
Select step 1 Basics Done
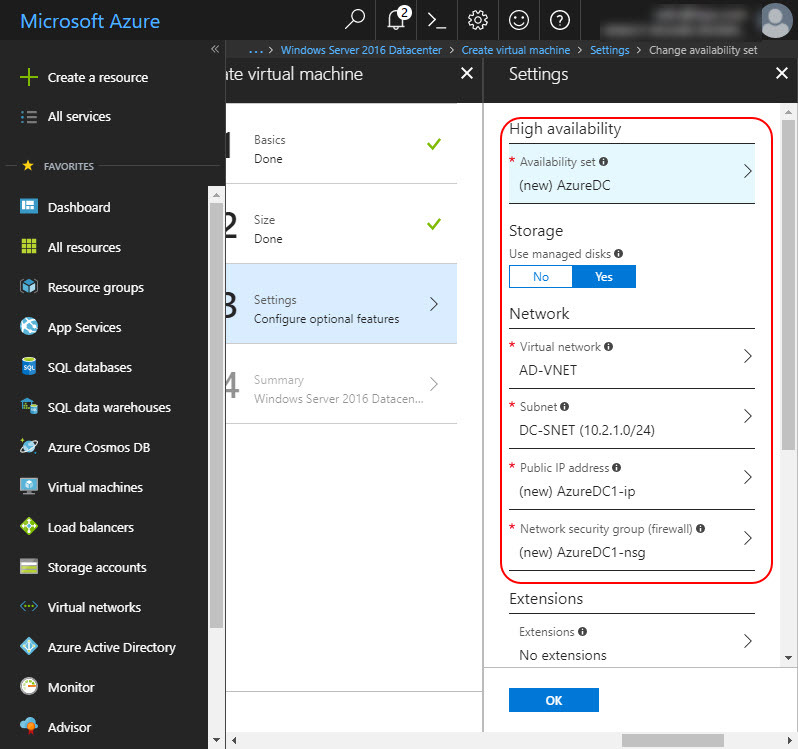341,144
